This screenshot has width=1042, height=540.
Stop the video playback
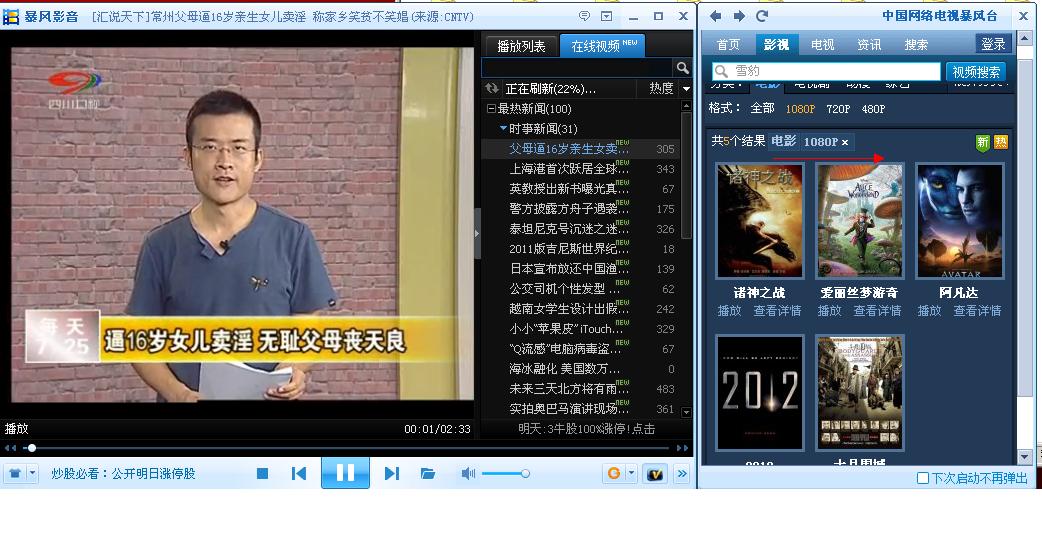262,474
